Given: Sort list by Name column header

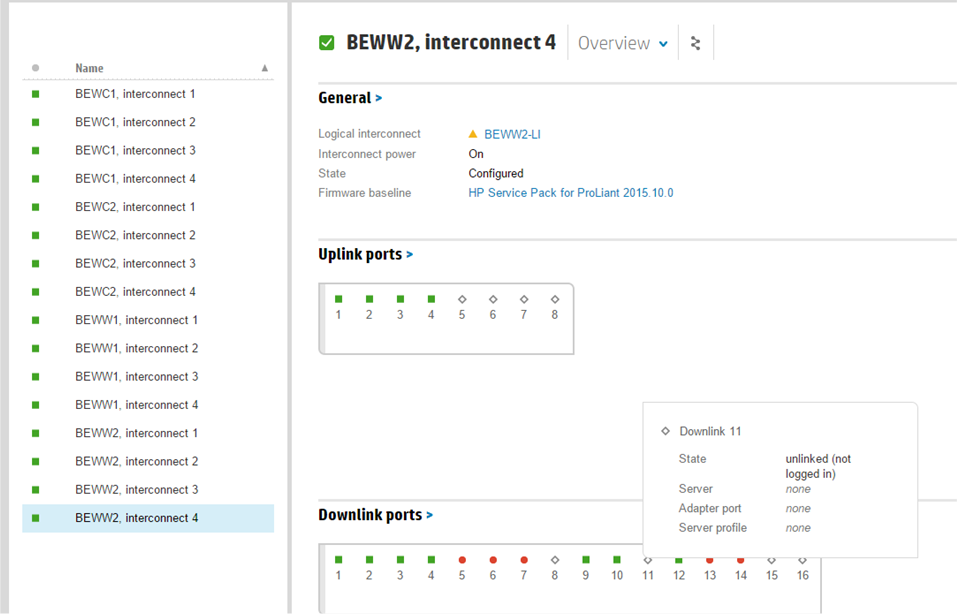Looking at the screenshot, I should pos(89,68).
